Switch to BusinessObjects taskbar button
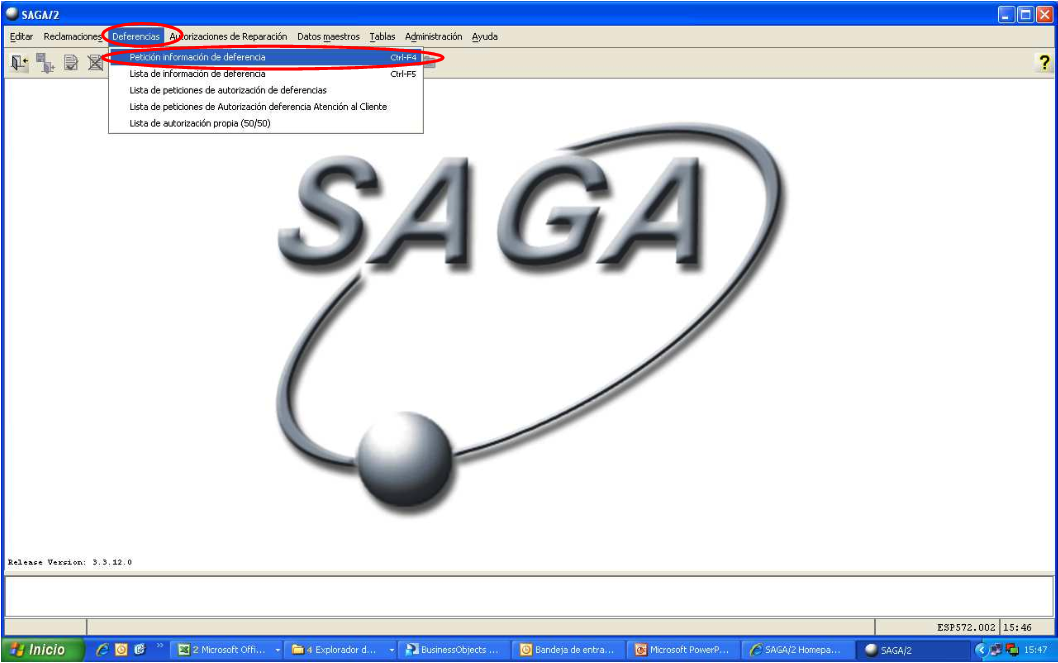Screen dimensions: 1058x663 (x=455, y=650)
